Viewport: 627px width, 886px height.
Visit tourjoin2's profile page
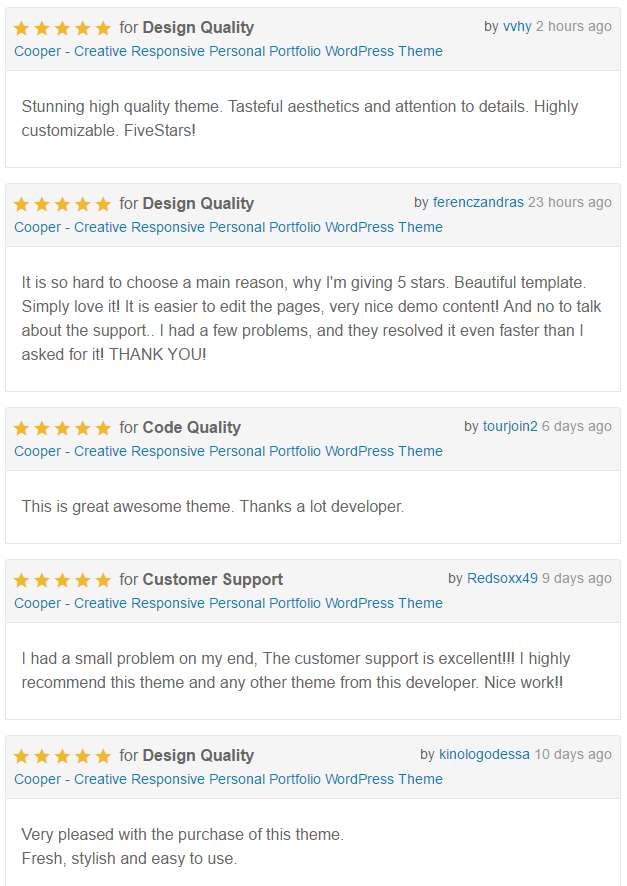(x=510, y=427)
